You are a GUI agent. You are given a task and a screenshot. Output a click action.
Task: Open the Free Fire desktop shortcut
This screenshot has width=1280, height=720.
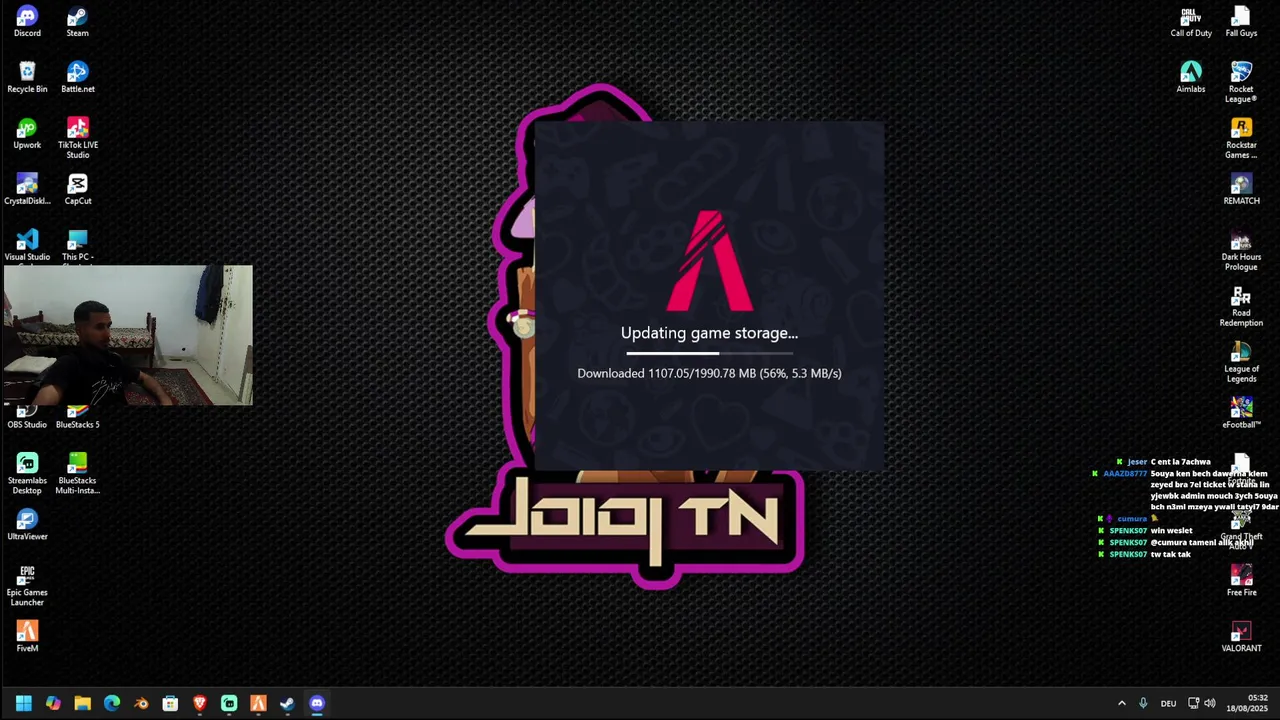(1241, 582)
